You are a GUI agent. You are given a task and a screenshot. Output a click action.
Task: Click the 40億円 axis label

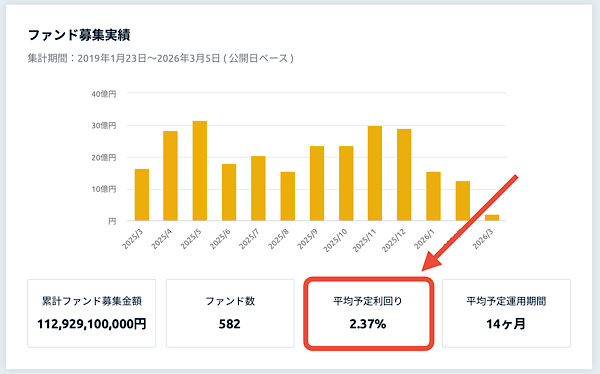[104, 93]
